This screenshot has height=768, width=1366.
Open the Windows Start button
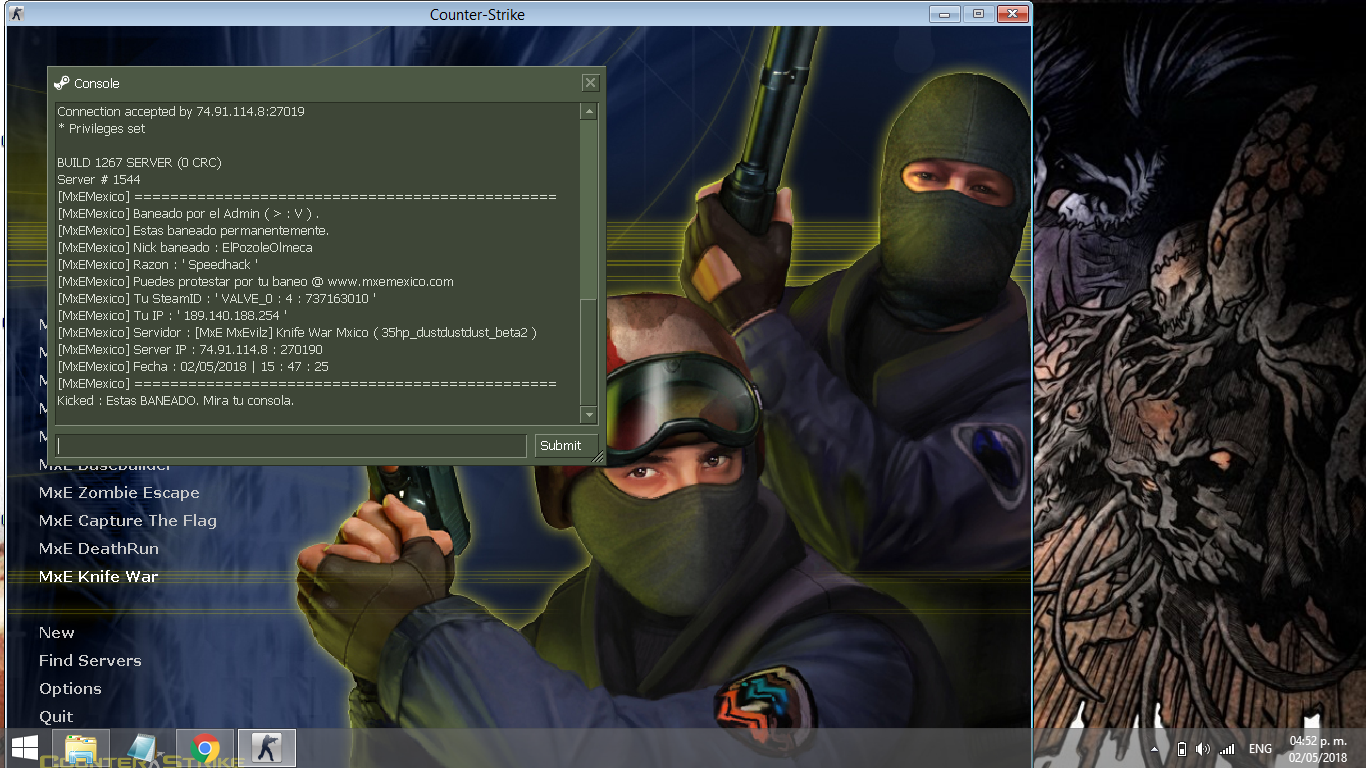[x=25, y=748]
